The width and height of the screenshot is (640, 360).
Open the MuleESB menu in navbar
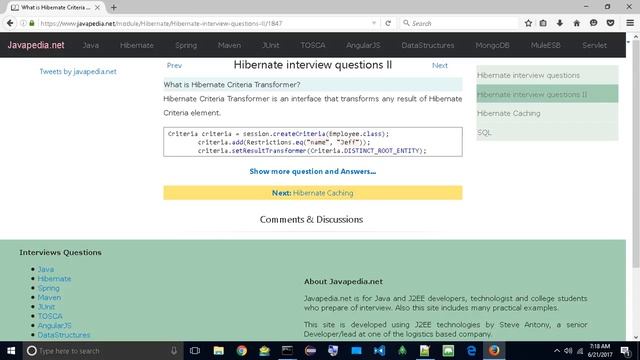pyautogui.click(x=546, y=45)
